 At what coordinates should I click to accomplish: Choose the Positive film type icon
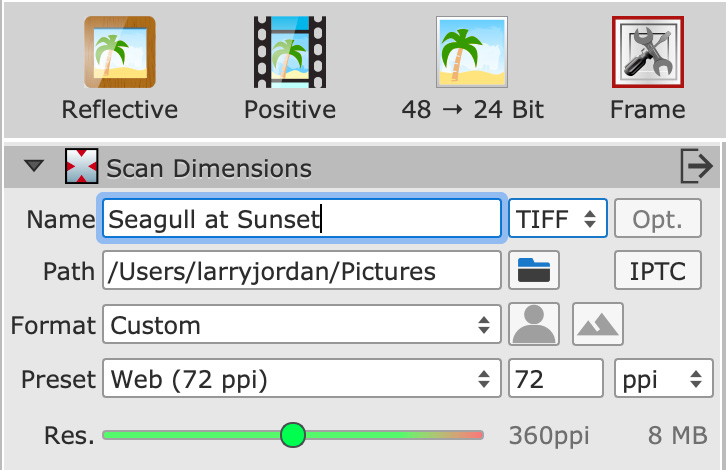[290, 52]
